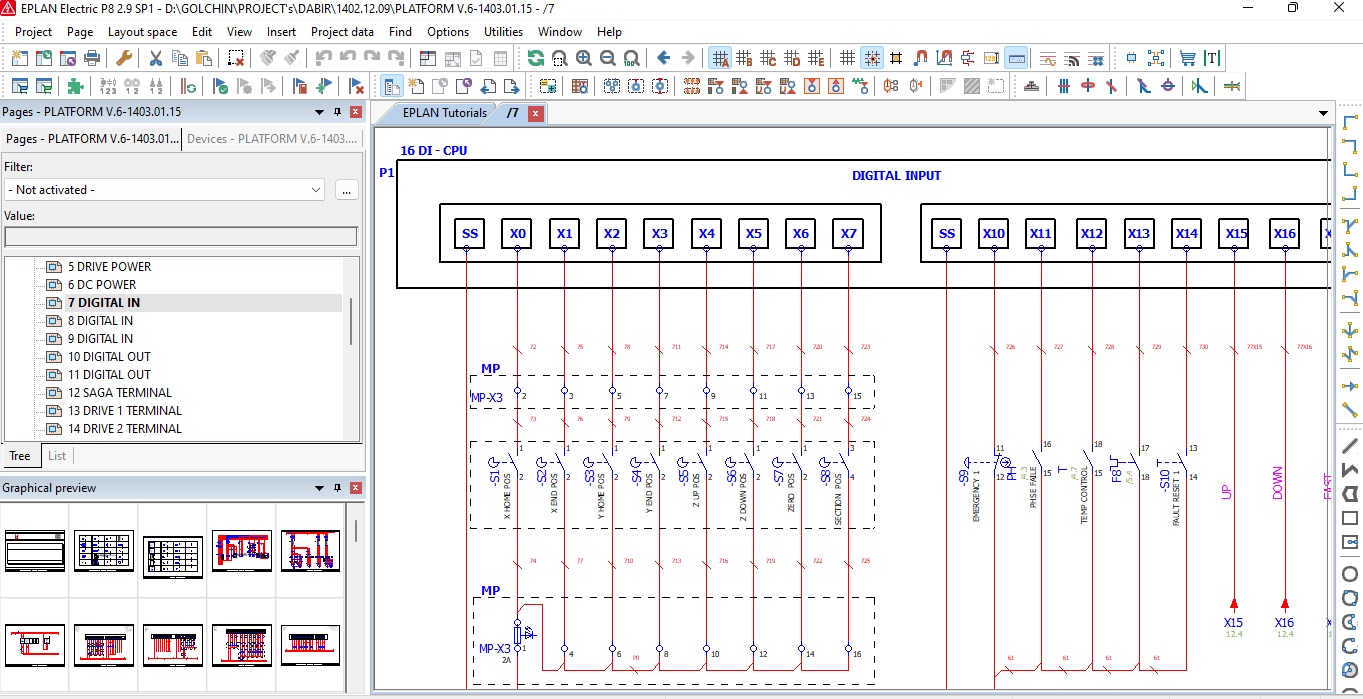Image resolution: width=1363 pixels, height=699 pixels.
Task: Click the filter ellipsis button
Action: coord(346,190)
